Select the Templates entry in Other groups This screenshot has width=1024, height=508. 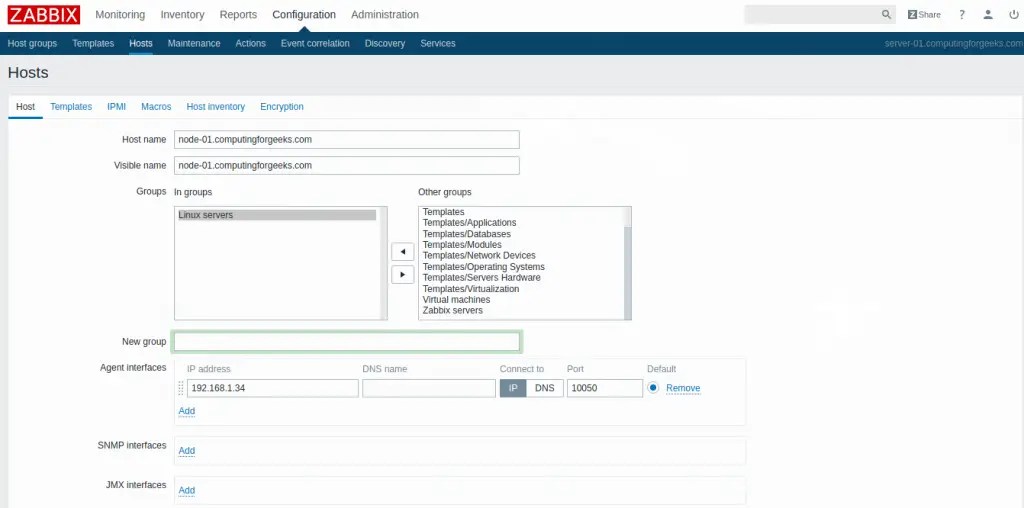443,212
